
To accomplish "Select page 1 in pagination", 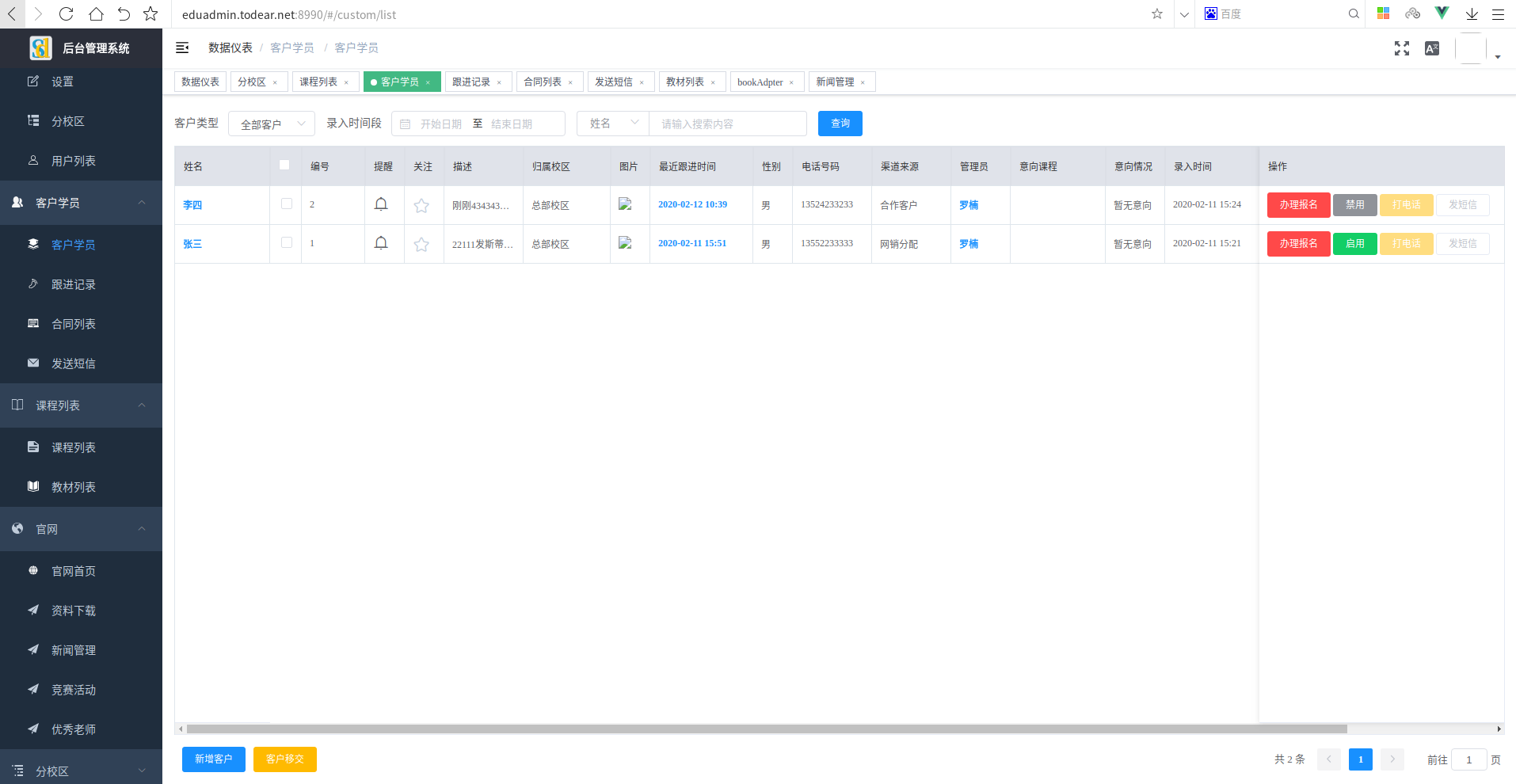I will (1361, 759).
